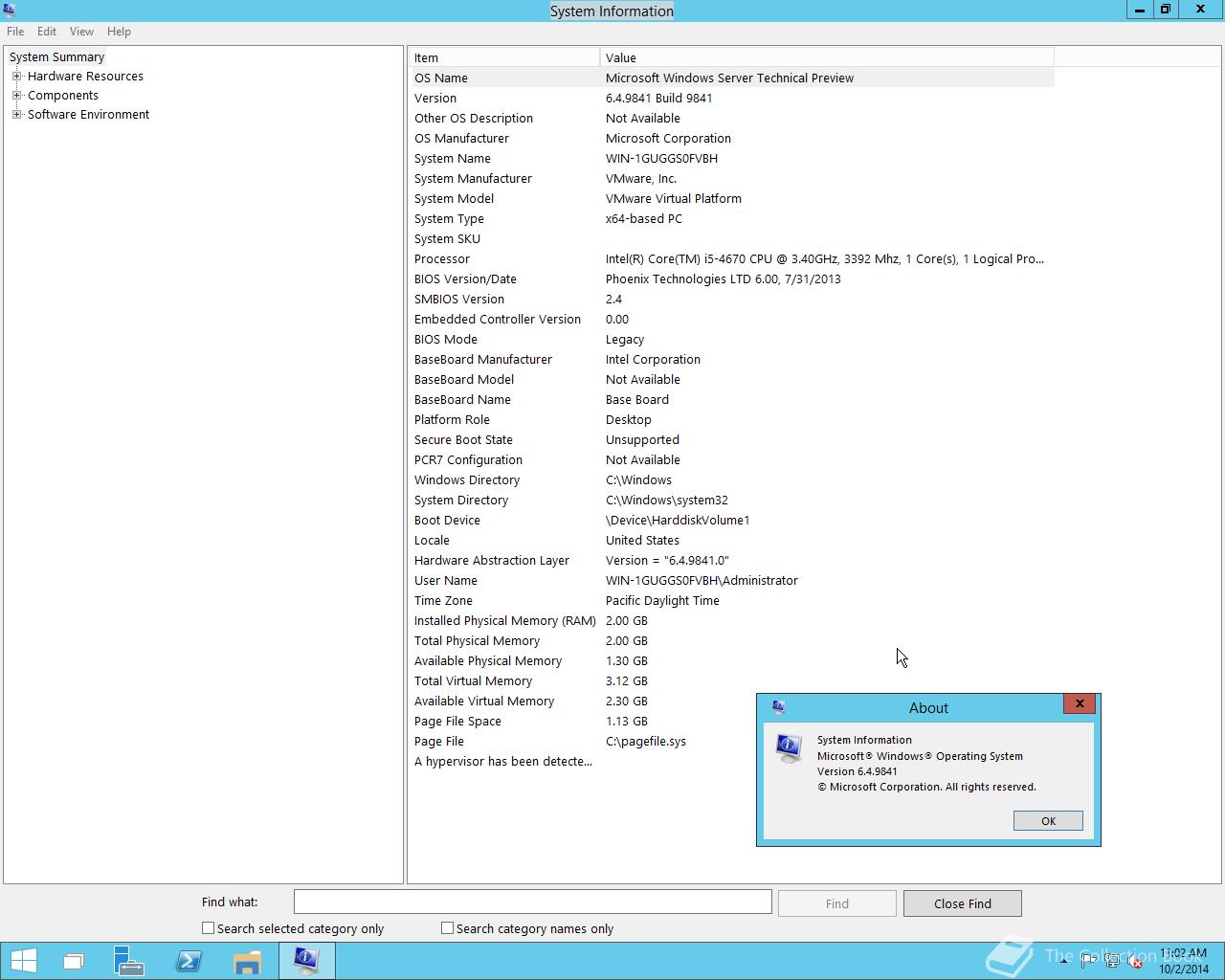Click the System Information title bar icon
Screen dimensions: 1225x980
click(10, 11)
